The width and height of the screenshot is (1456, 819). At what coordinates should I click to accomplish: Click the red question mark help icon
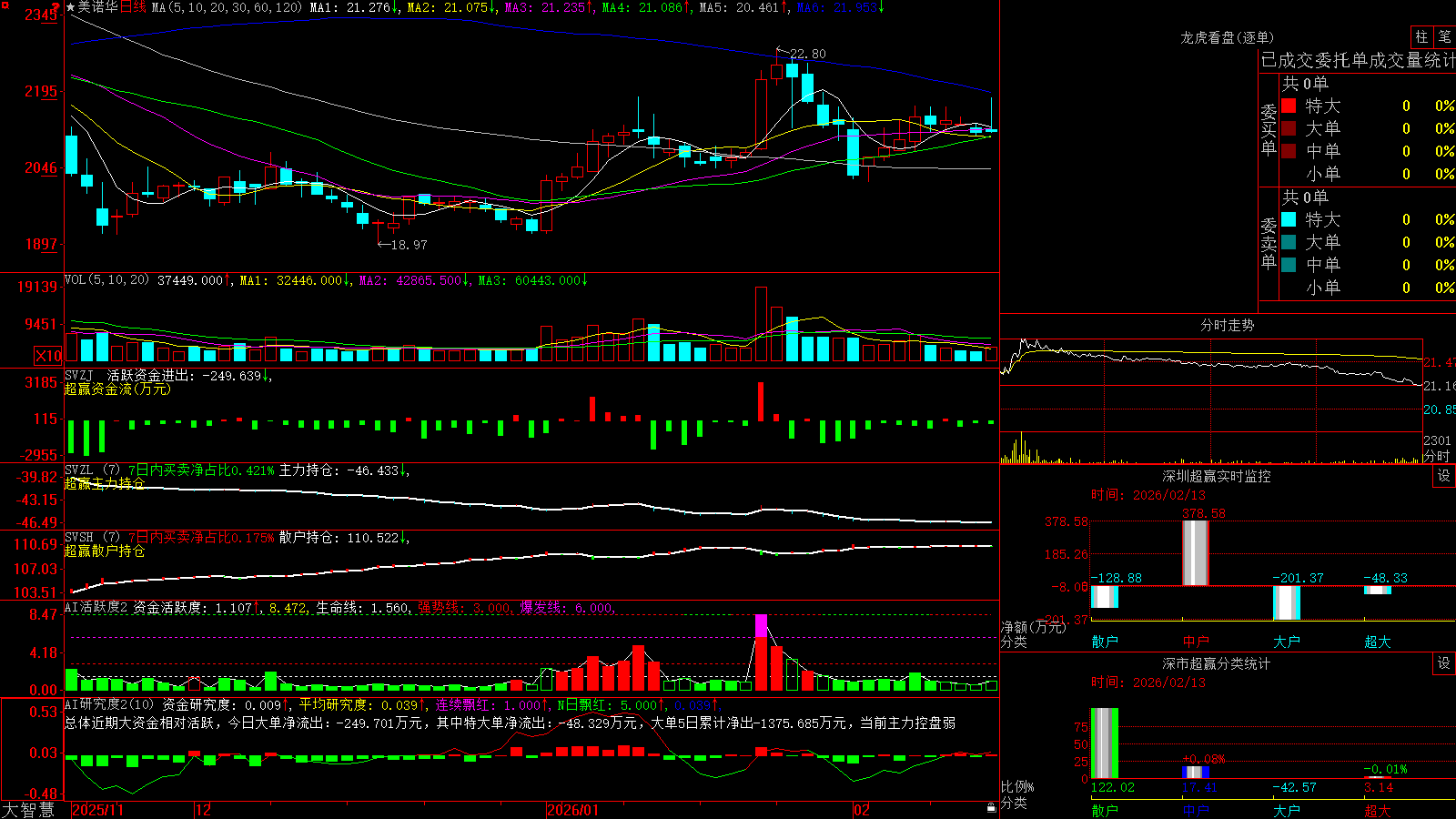pyautogui.click(x=57, y=8)
